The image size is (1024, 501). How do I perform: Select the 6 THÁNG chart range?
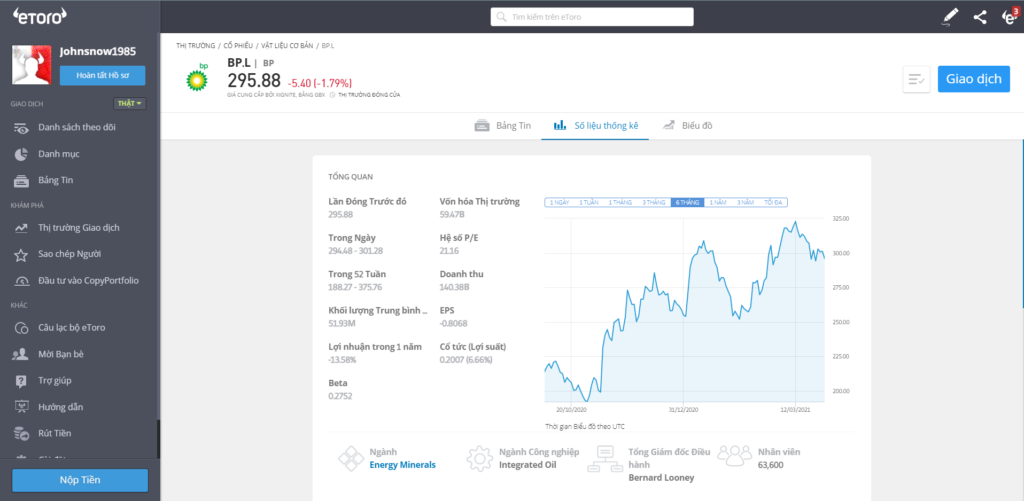[x=687, y=202]
